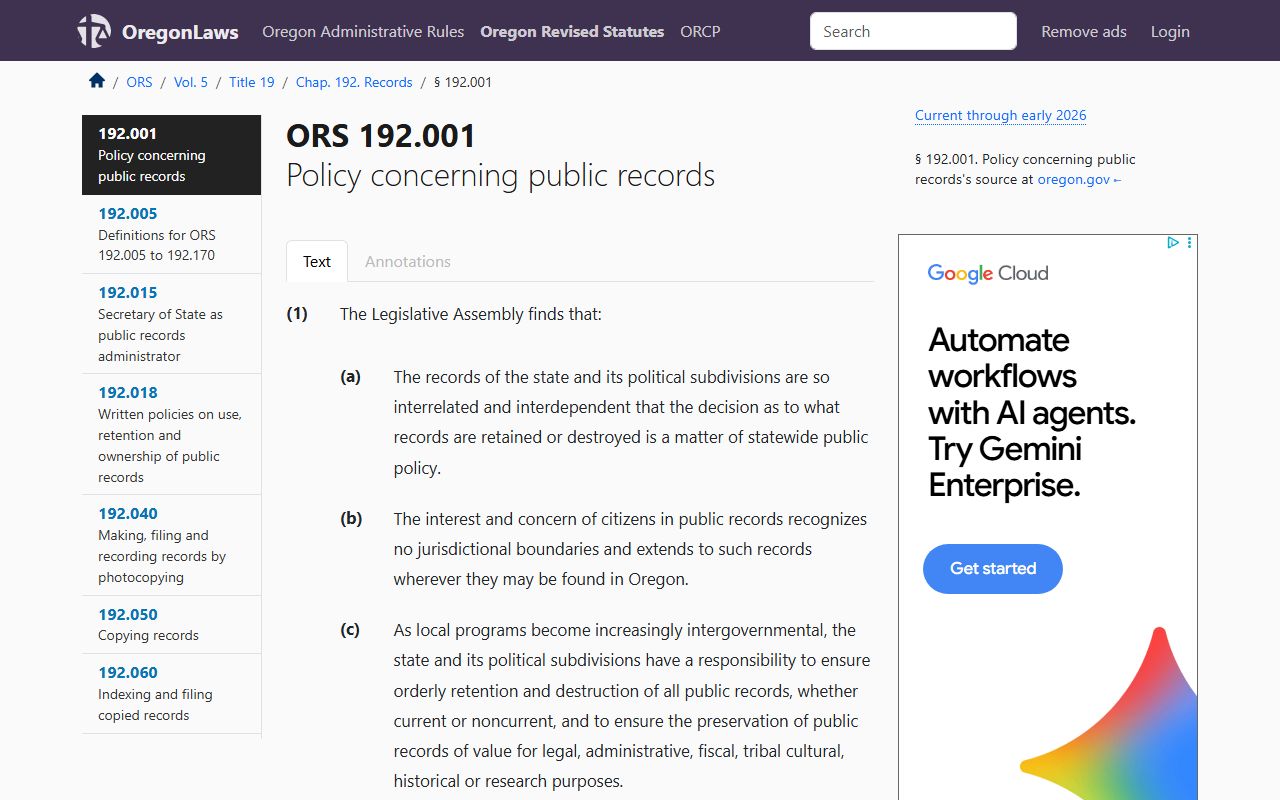Viewport: 1280px width, 800px height.
Task: Click the Policy concerning public records subtitle
Action: click(x=500, y=175)
